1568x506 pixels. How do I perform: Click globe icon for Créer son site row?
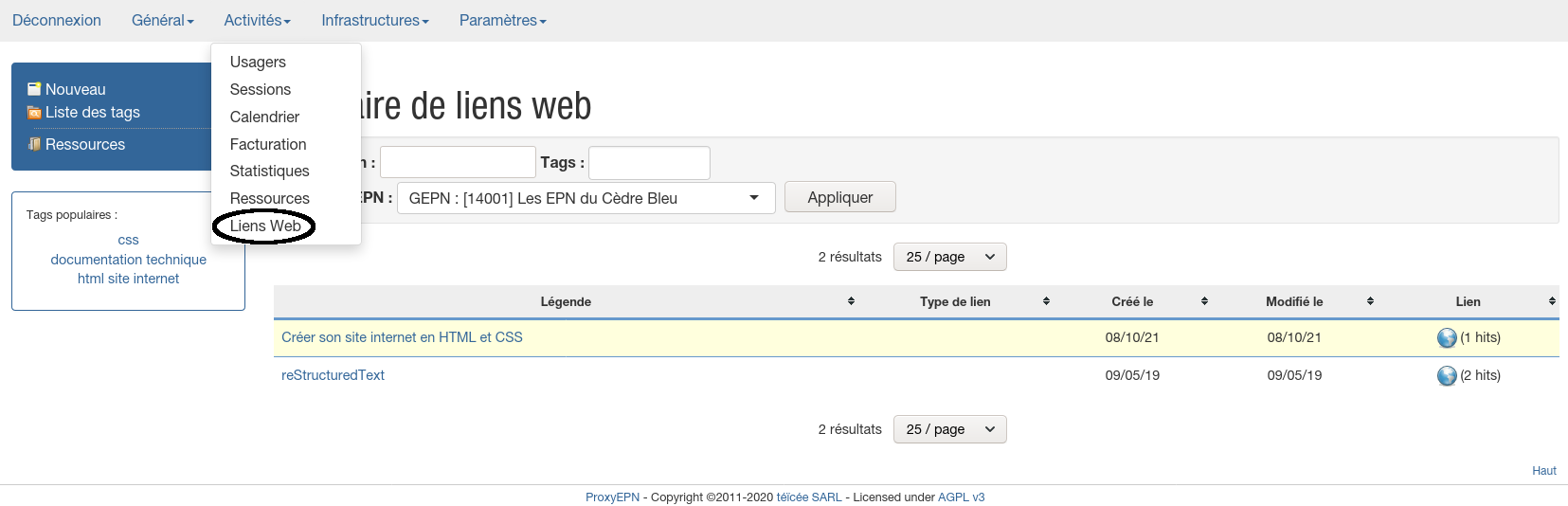[x=1447, y=338]
